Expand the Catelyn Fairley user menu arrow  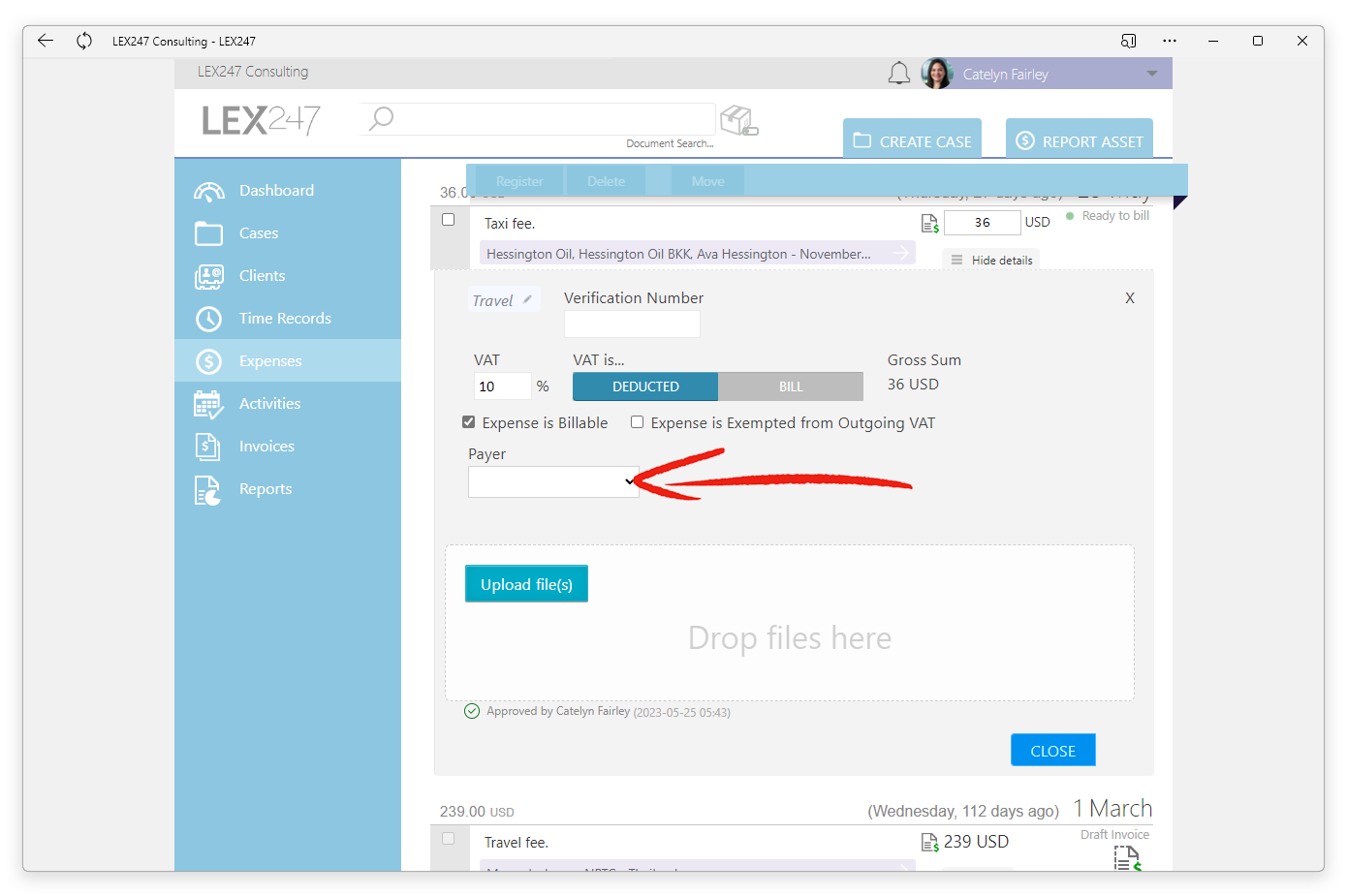pos(1152,74)
